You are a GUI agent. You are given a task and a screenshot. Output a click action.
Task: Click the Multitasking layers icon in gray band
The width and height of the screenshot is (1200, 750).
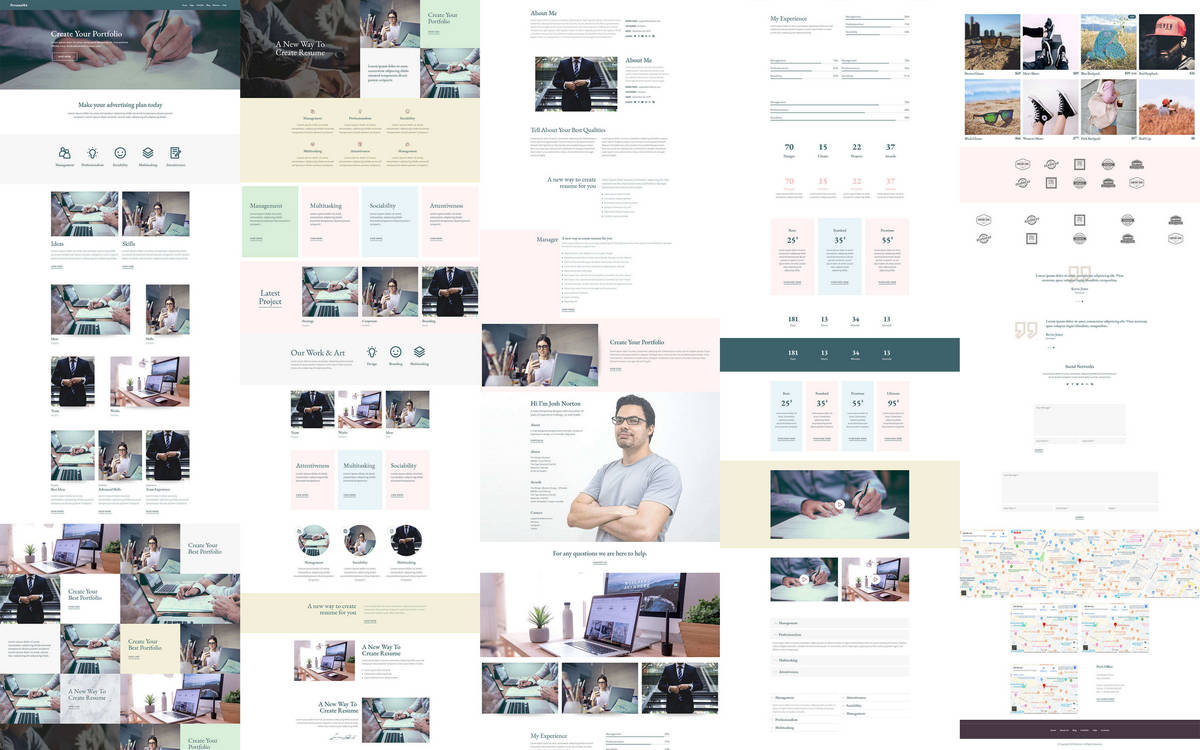click(148, 153)
